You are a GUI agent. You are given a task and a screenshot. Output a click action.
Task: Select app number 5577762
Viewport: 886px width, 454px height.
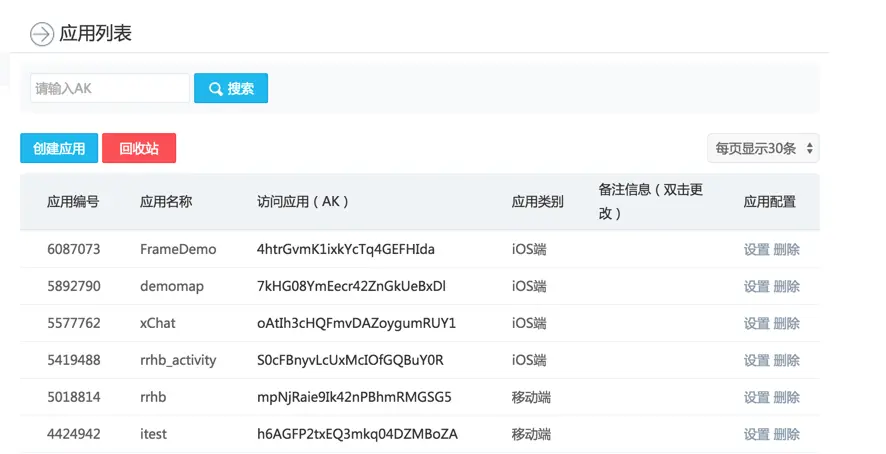[x=73, y=323]
